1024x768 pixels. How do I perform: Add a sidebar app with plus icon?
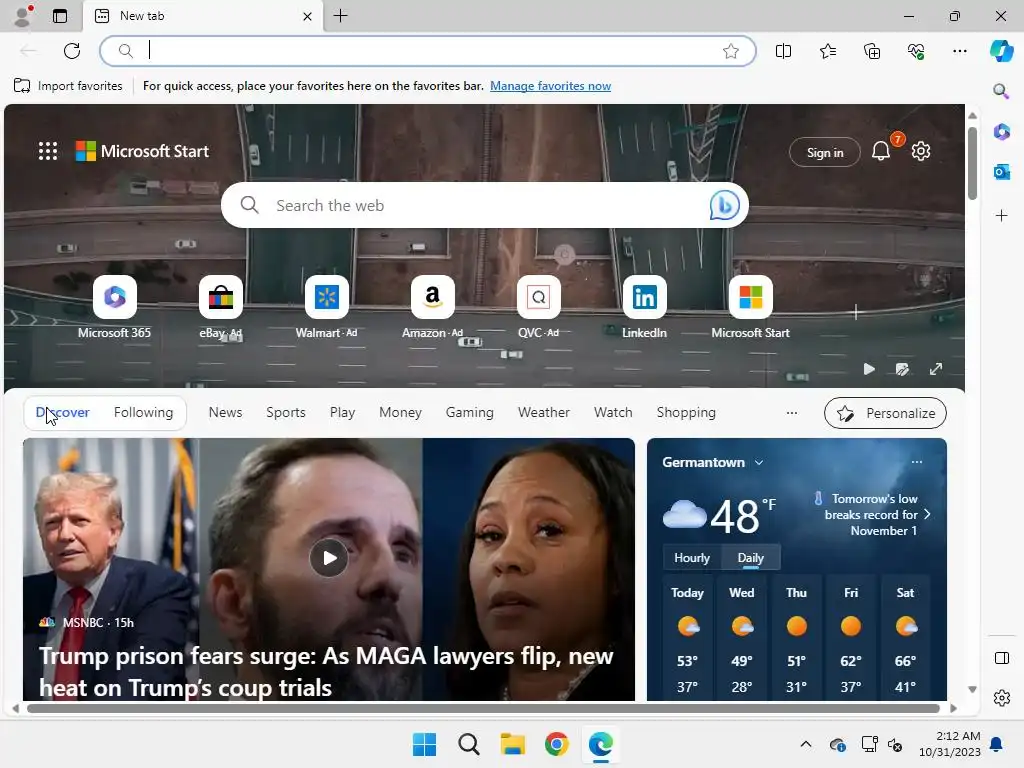pos(1001,216)
